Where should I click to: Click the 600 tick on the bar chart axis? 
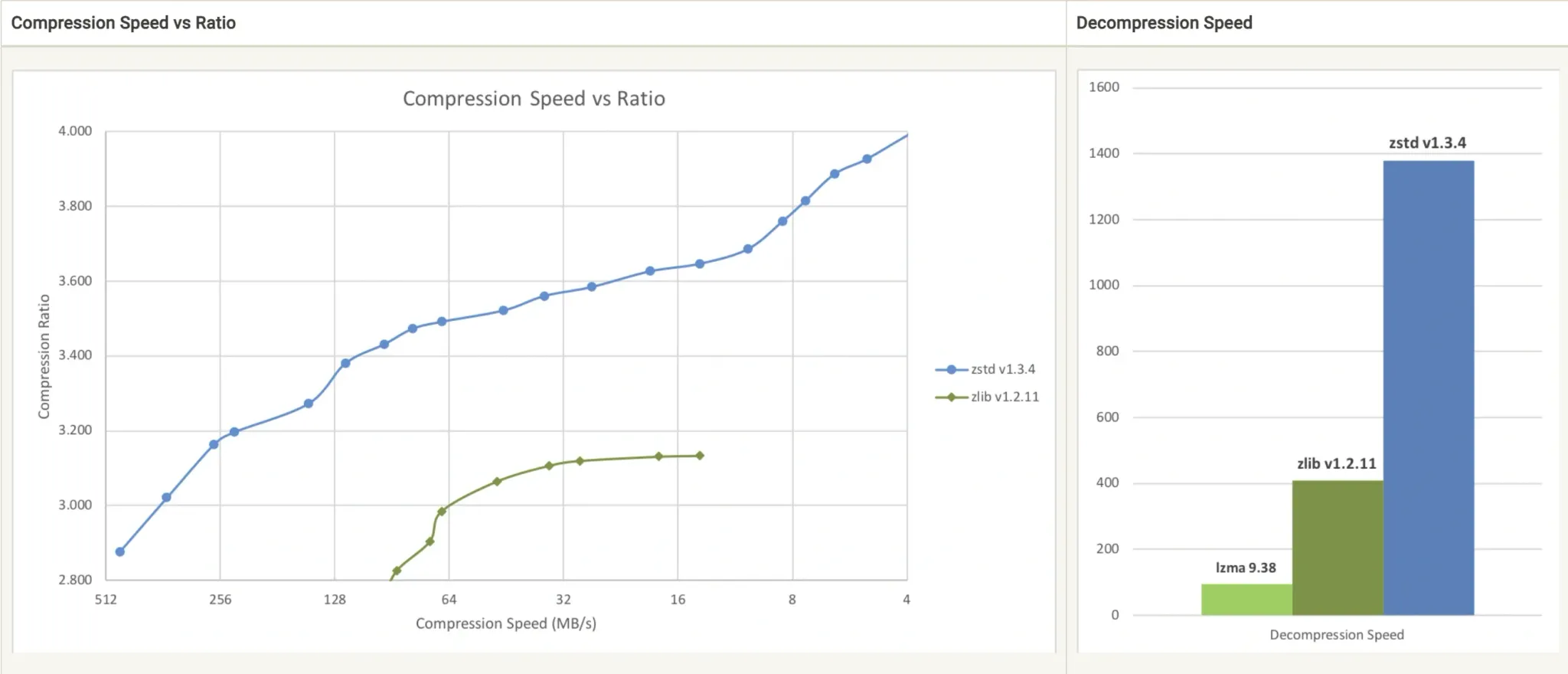tap(1108, 417)
